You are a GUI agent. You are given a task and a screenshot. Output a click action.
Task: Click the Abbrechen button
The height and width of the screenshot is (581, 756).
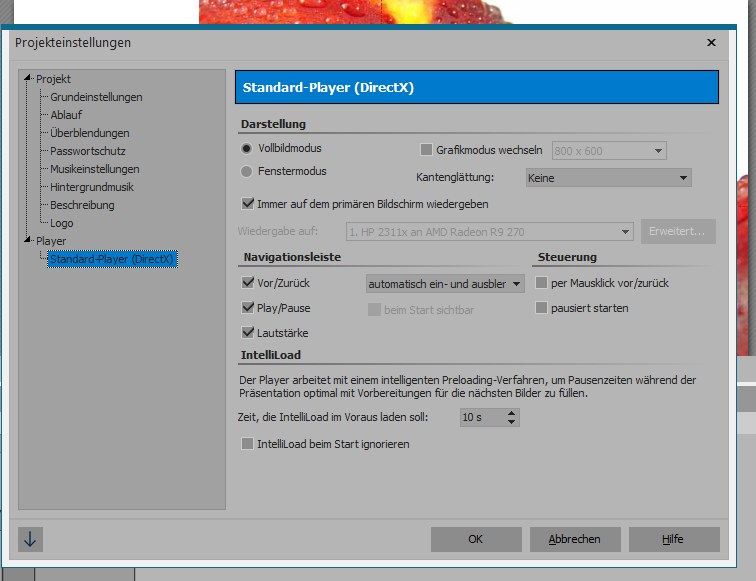coord(574,539)
